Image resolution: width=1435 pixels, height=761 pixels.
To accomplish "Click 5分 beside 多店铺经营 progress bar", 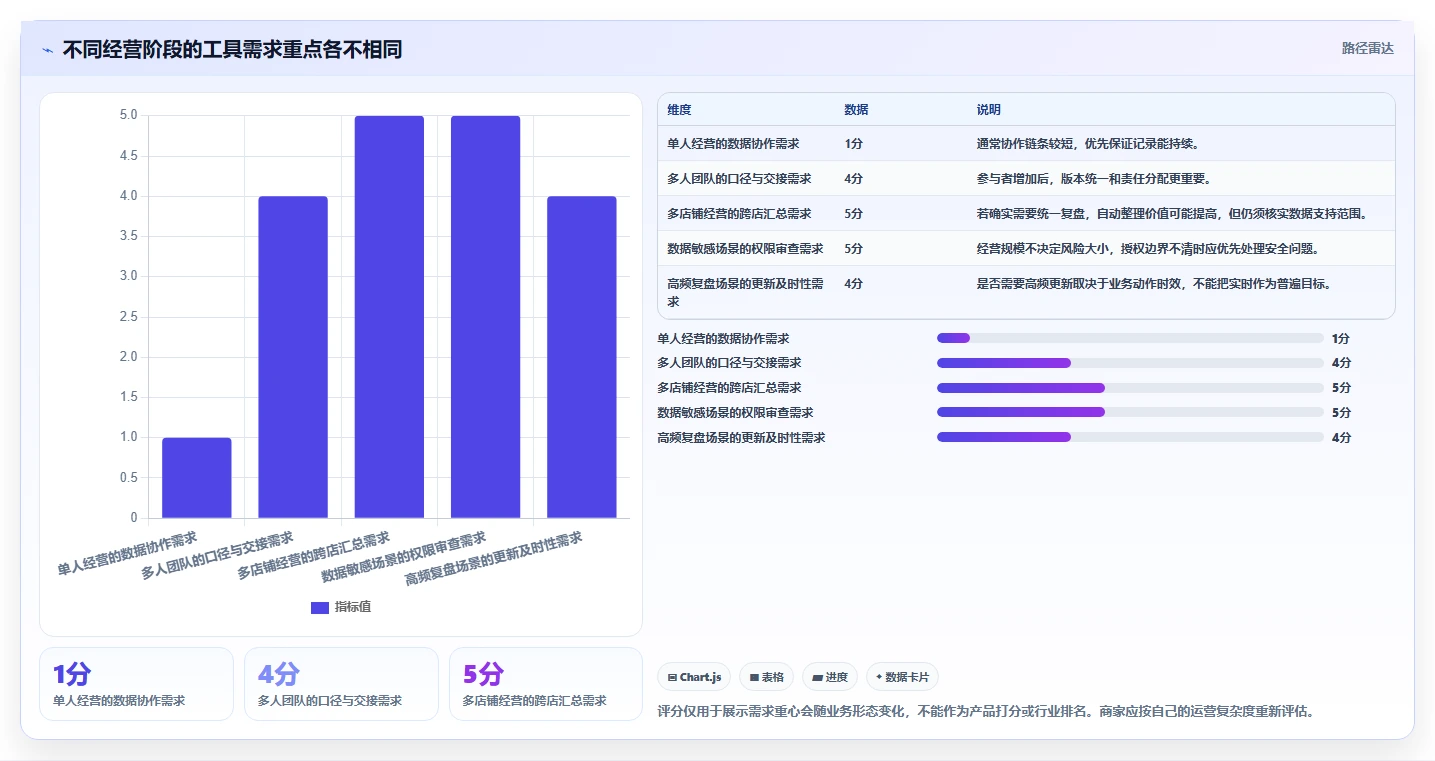I will [1341, 388].
